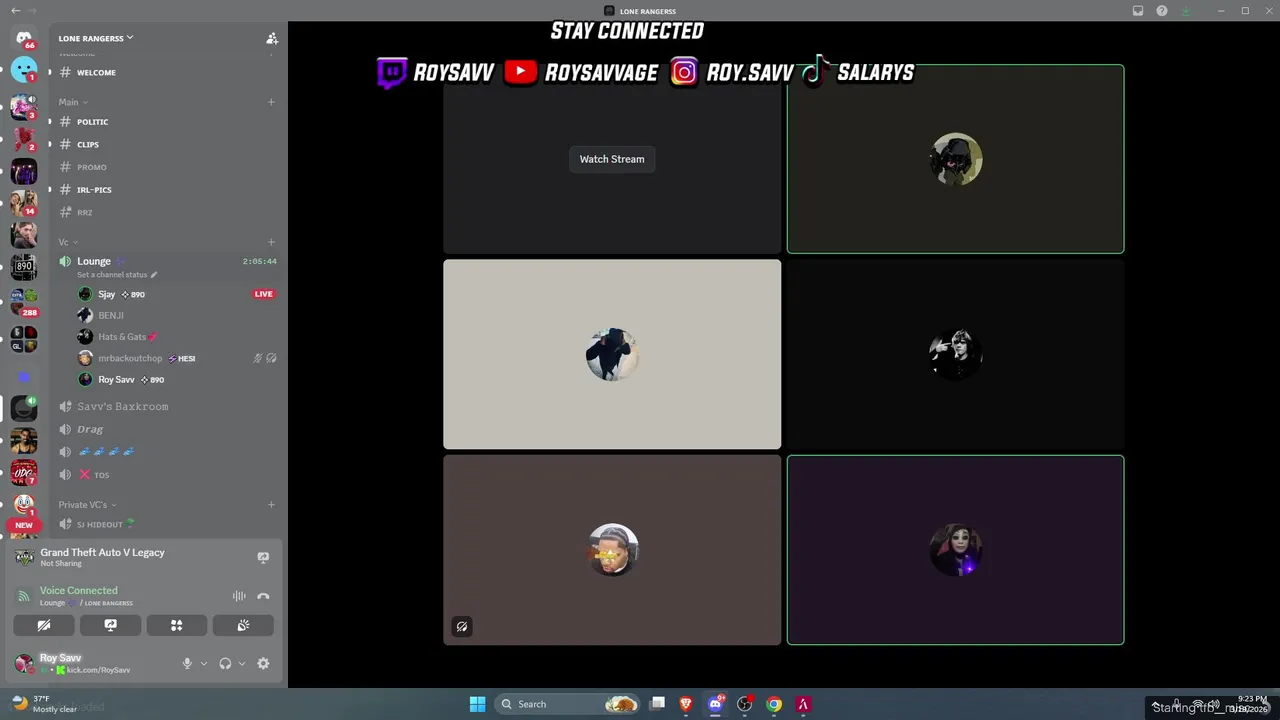Disconnect from voice with hang-up icon
The height and width of the screenshot is (720, 1280).
click(263, 596)
